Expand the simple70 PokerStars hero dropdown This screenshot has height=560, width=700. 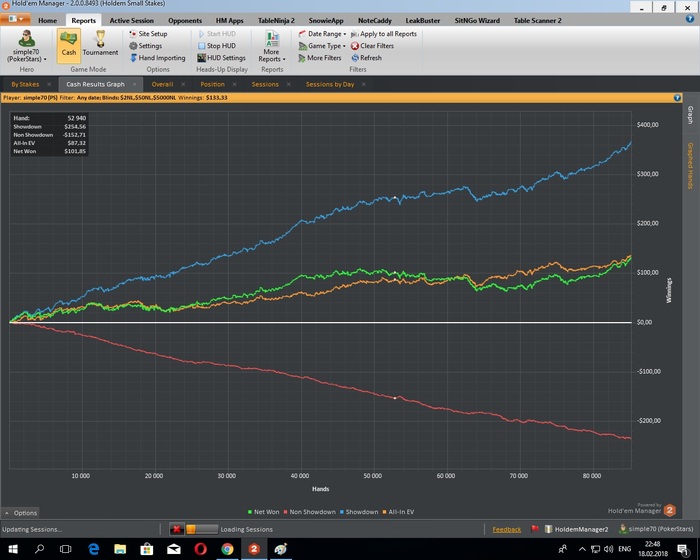coord(26,46)
